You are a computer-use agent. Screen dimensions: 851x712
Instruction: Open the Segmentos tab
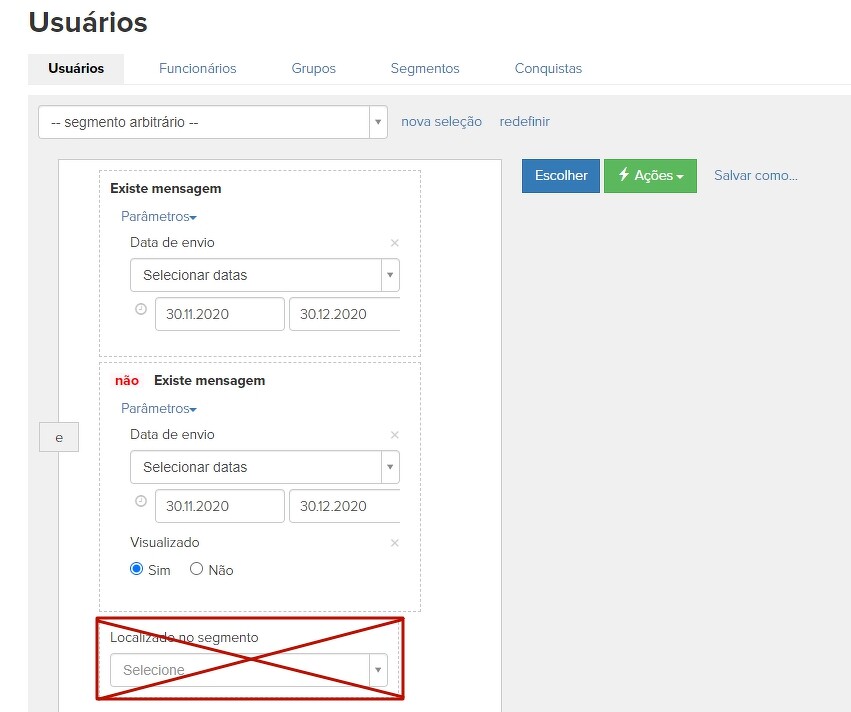coord(425,69)
